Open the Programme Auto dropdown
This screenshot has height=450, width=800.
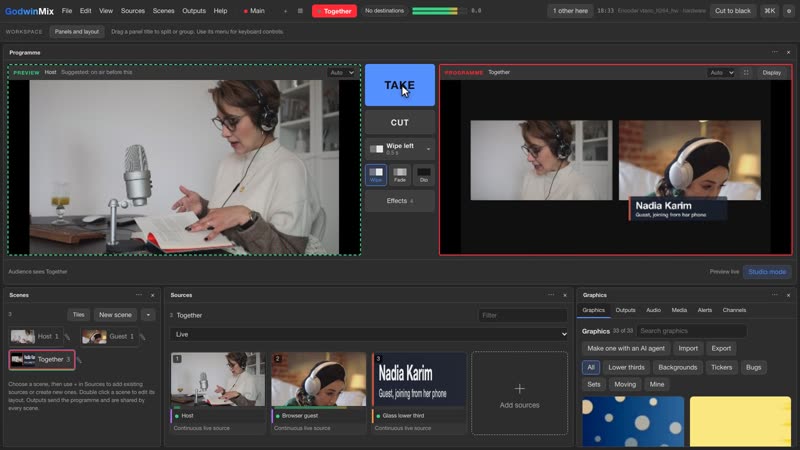(721, 72)
